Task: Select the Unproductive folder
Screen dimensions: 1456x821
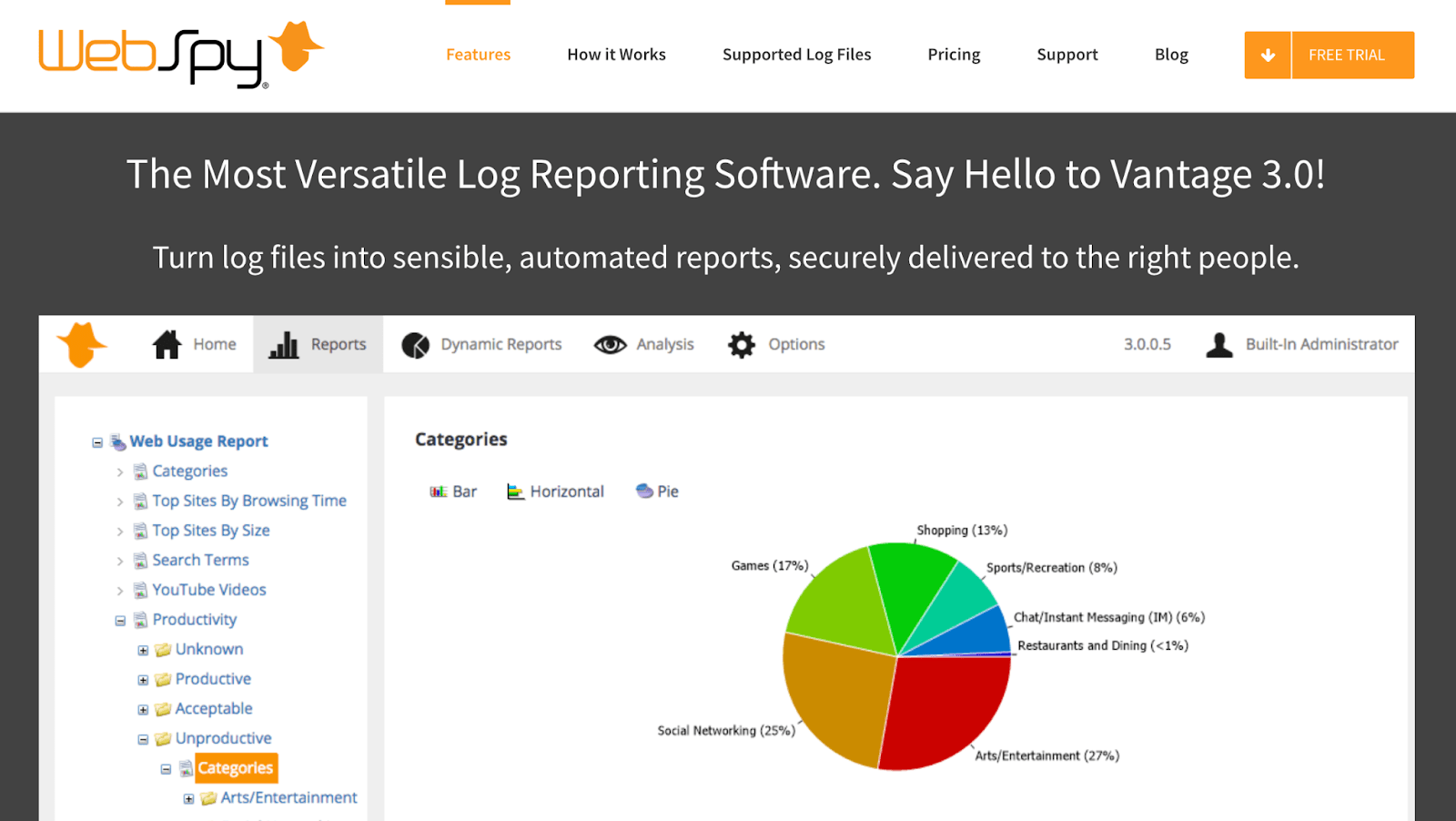Action: click(223, 738)
